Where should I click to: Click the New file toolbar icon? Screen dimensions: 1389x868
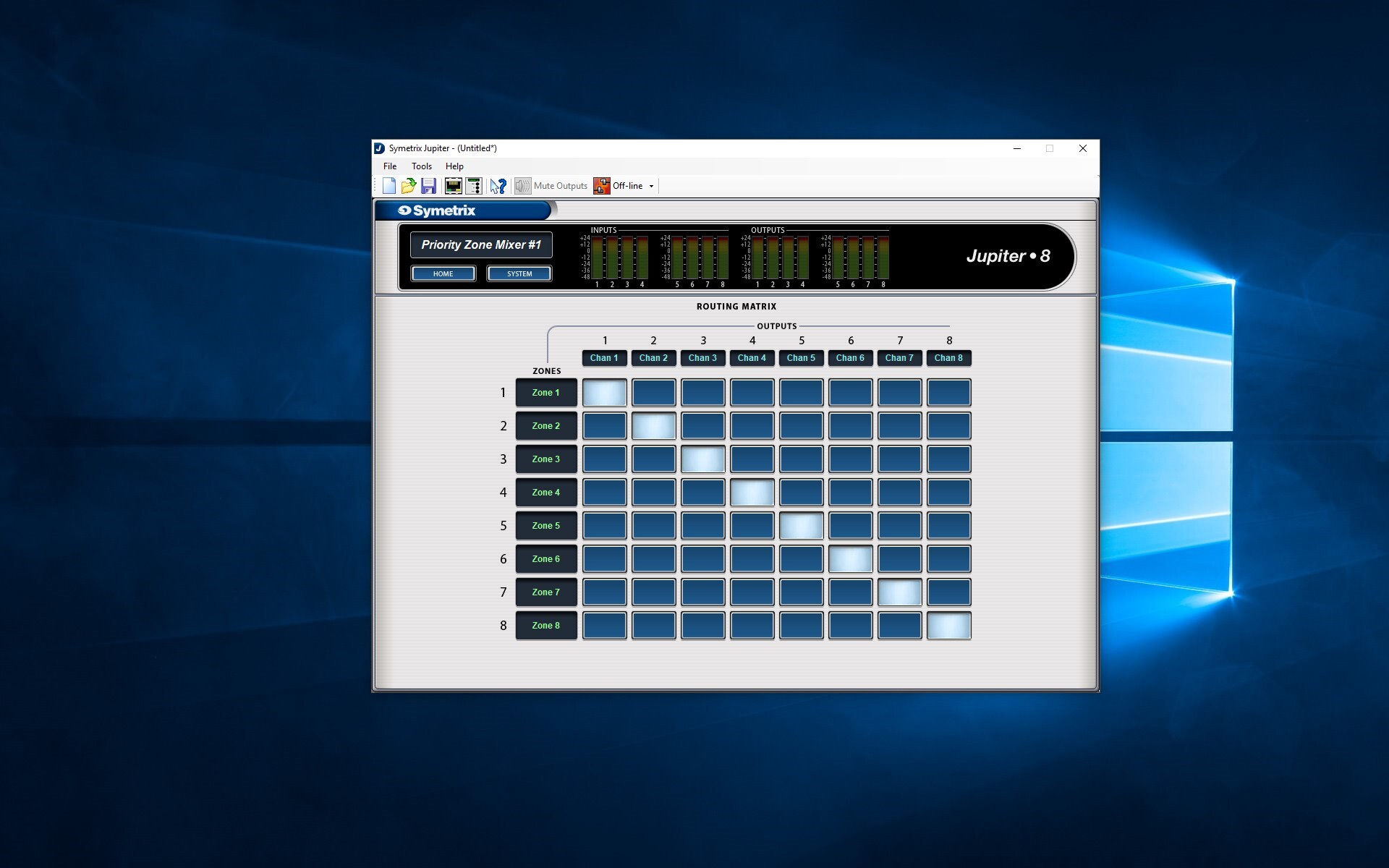389,186
